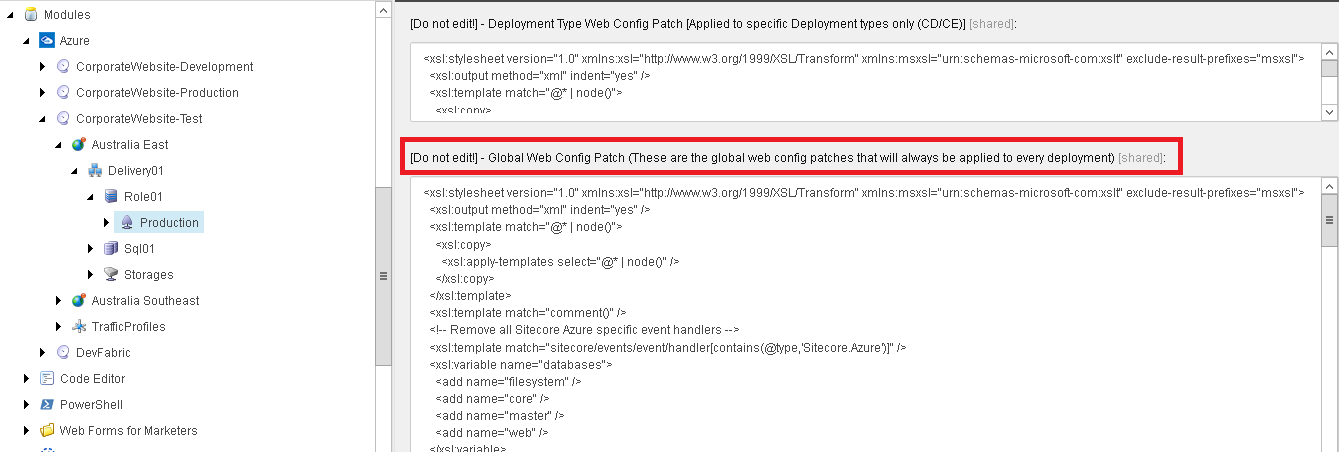The width and height of the screenshot is (1339, 452).
Task: Click the CorporateWebsite-Production icon
Action: [63, 93]
